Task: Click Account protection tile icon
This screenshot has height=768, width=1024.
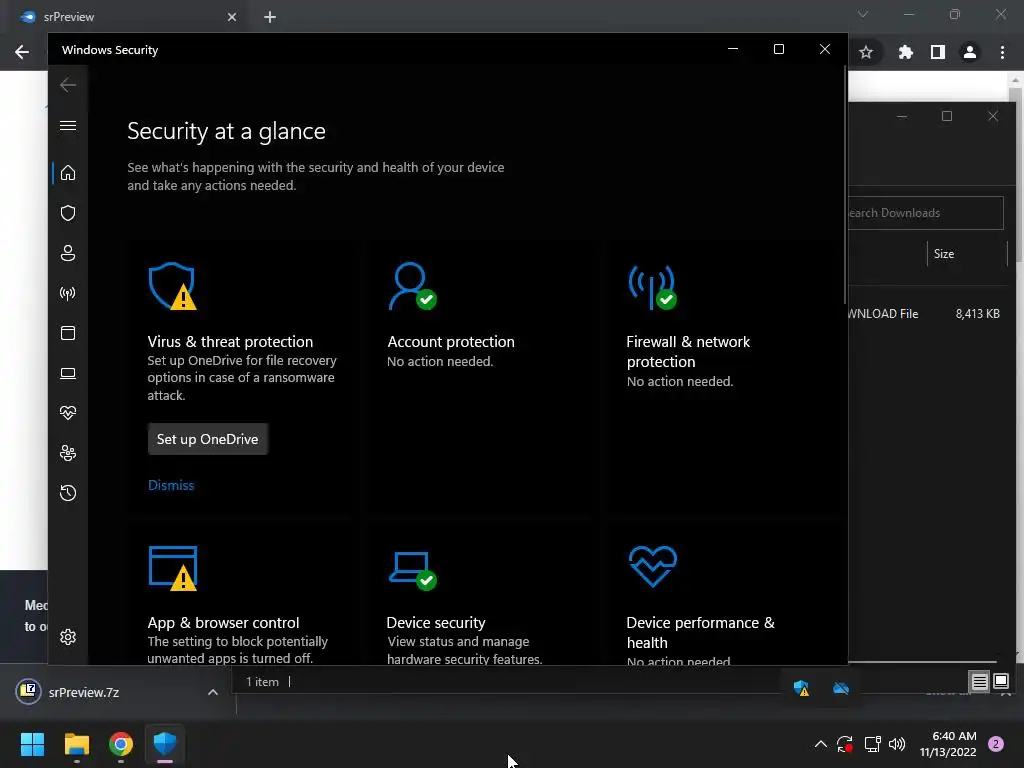Action: coord(412,286)
